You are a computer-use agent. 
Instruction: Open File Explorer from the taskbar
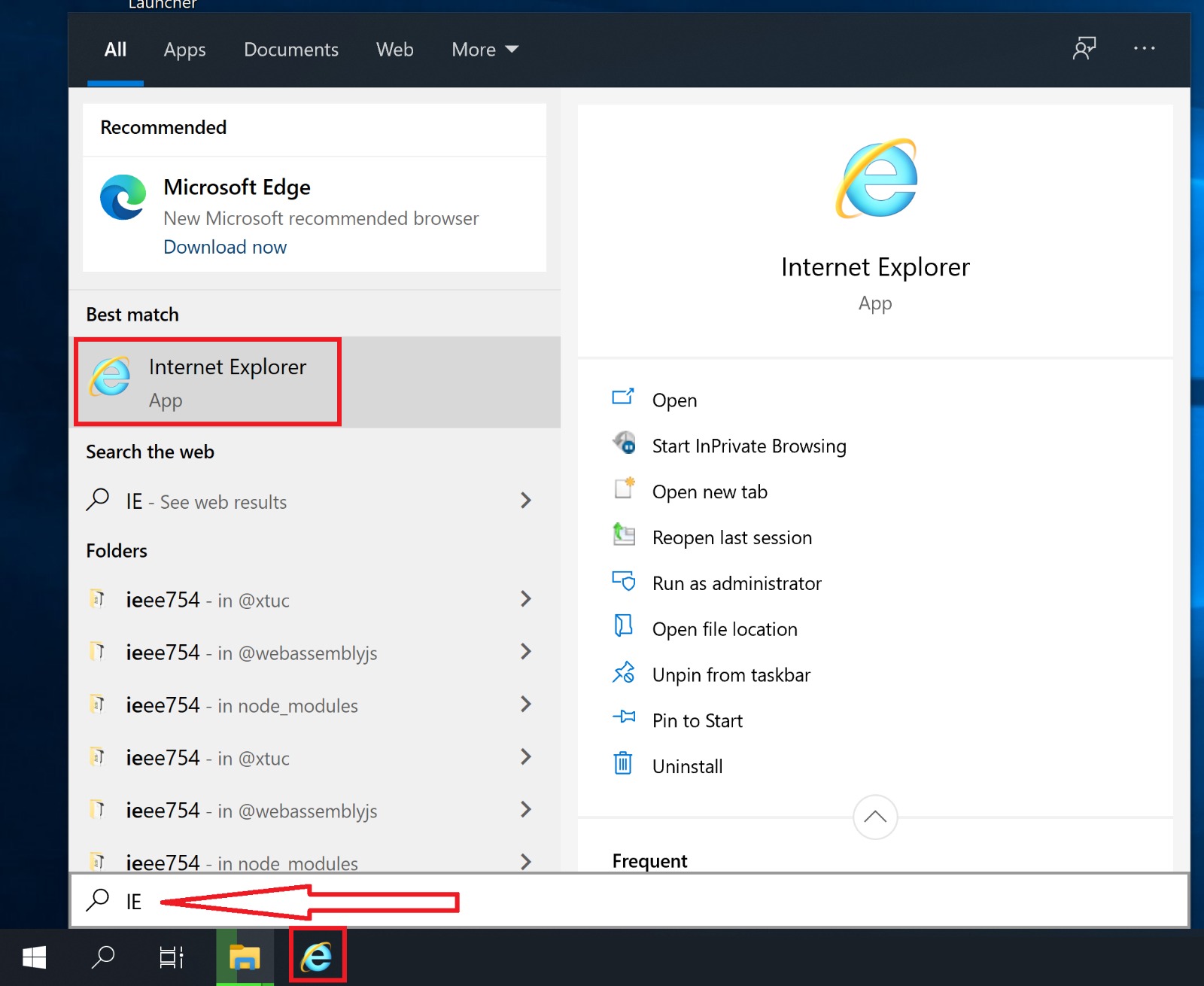(x=245, y=957)
